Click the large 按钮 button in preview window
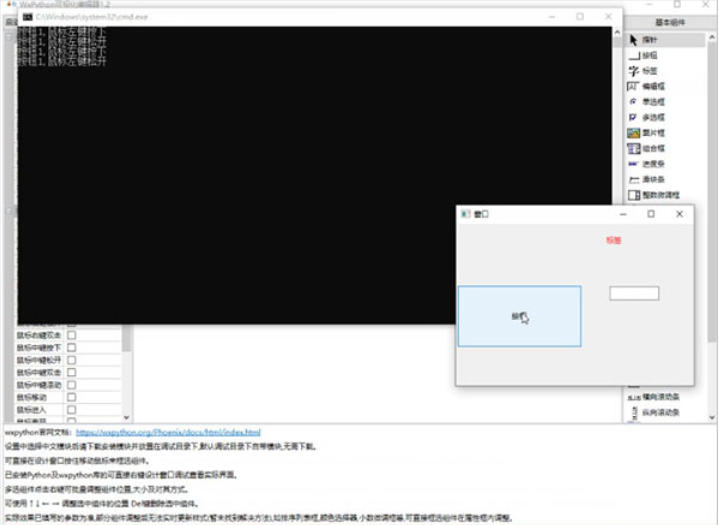Screen dimensions: 719x525 (x=520, y=316)
